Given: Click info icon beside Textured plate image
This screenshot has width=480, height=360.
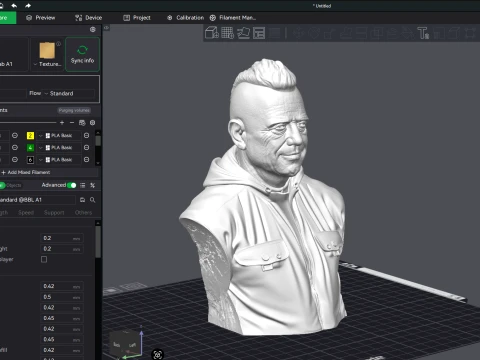Looking at the screenshot, I should (58, 44).
